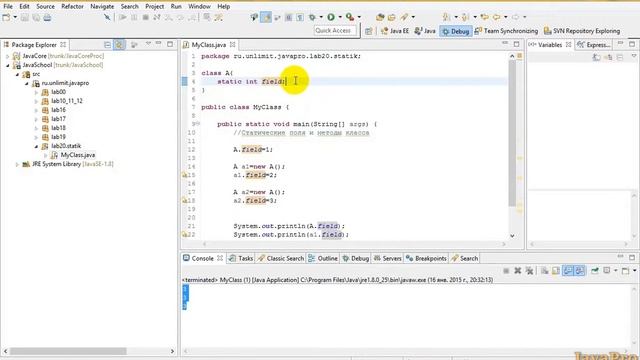This screenshot has width=640, height=360.
Task: Open Team Synchronizing perspective
Action: (506, 31)
